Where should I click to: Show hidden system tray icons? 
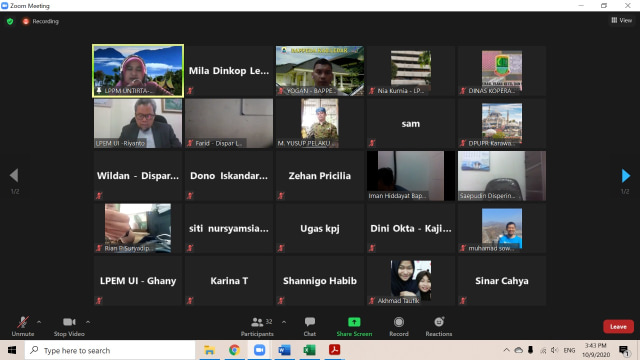click(507, 350)
